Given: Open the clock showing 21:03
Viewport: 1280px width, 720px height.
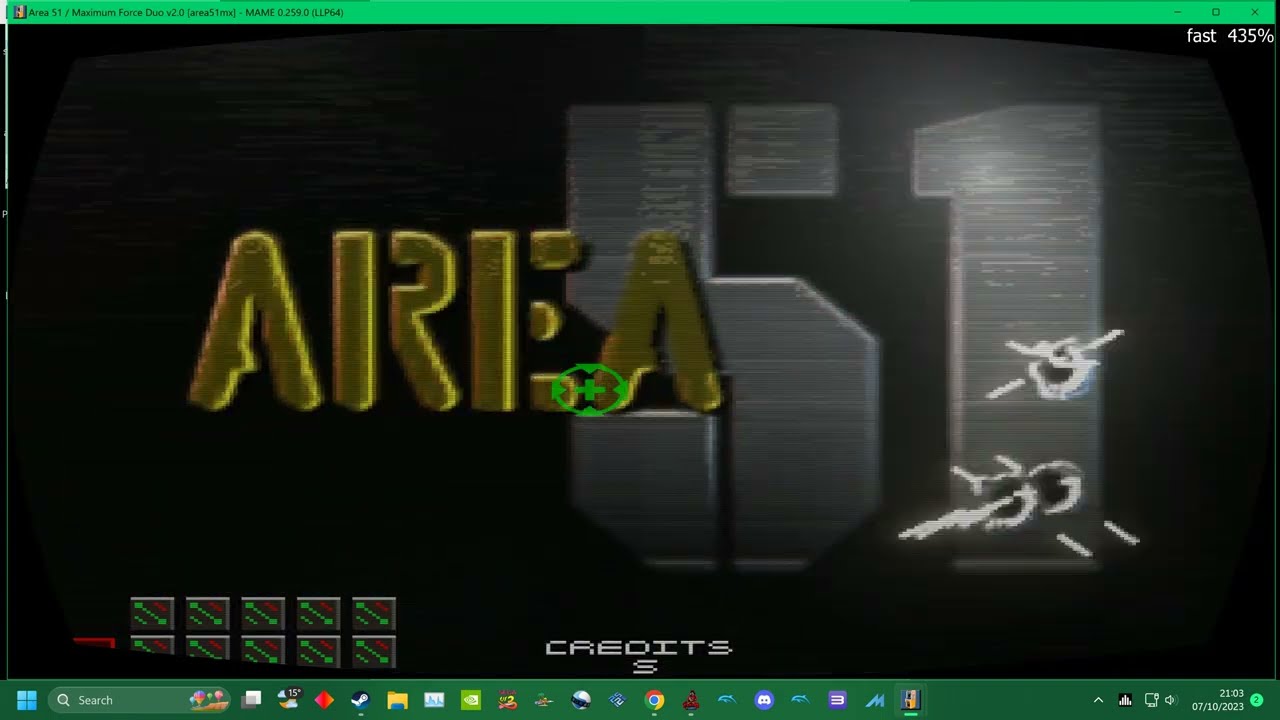Looking at the screenshot, I should click(x=1217, y=700).
